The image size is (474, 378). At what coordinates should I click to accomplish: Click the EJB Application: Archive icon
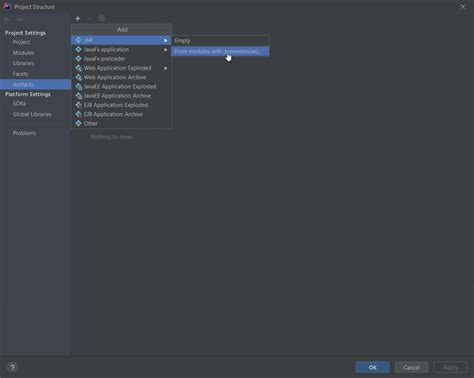coord(78,114)
